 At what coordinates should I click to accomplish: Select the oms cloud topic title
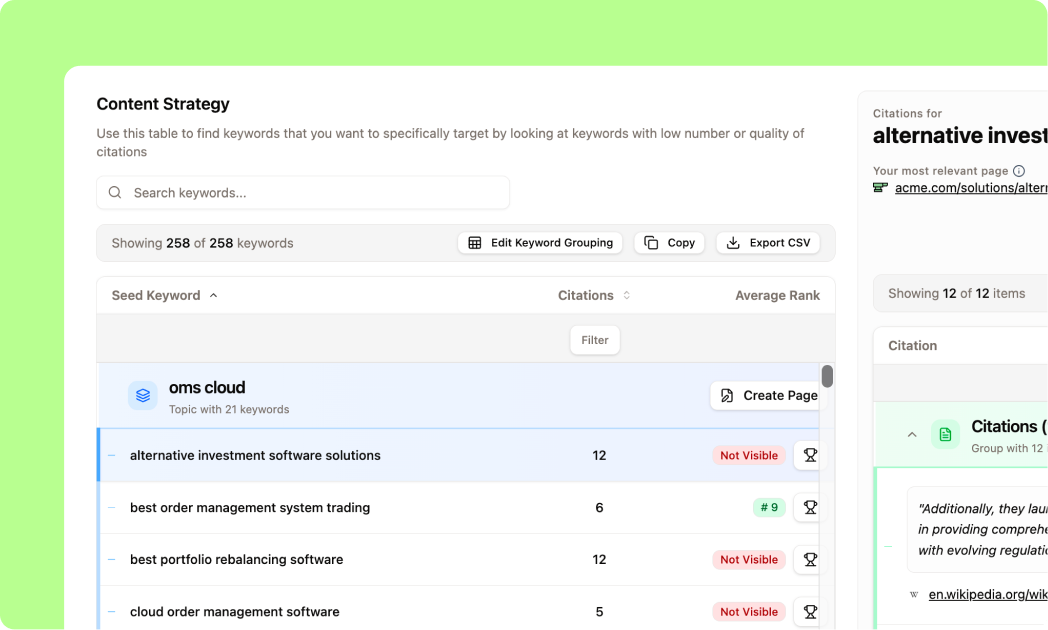click(x=207, y=387)
